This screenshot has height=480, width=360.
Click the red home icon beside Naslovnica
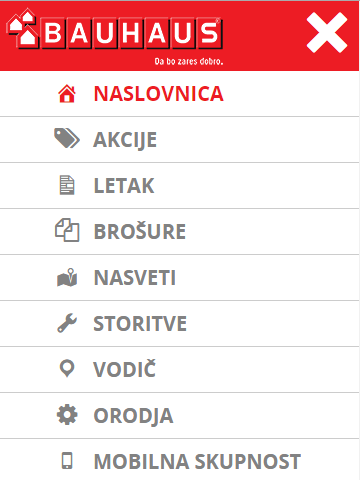point(67,94)
